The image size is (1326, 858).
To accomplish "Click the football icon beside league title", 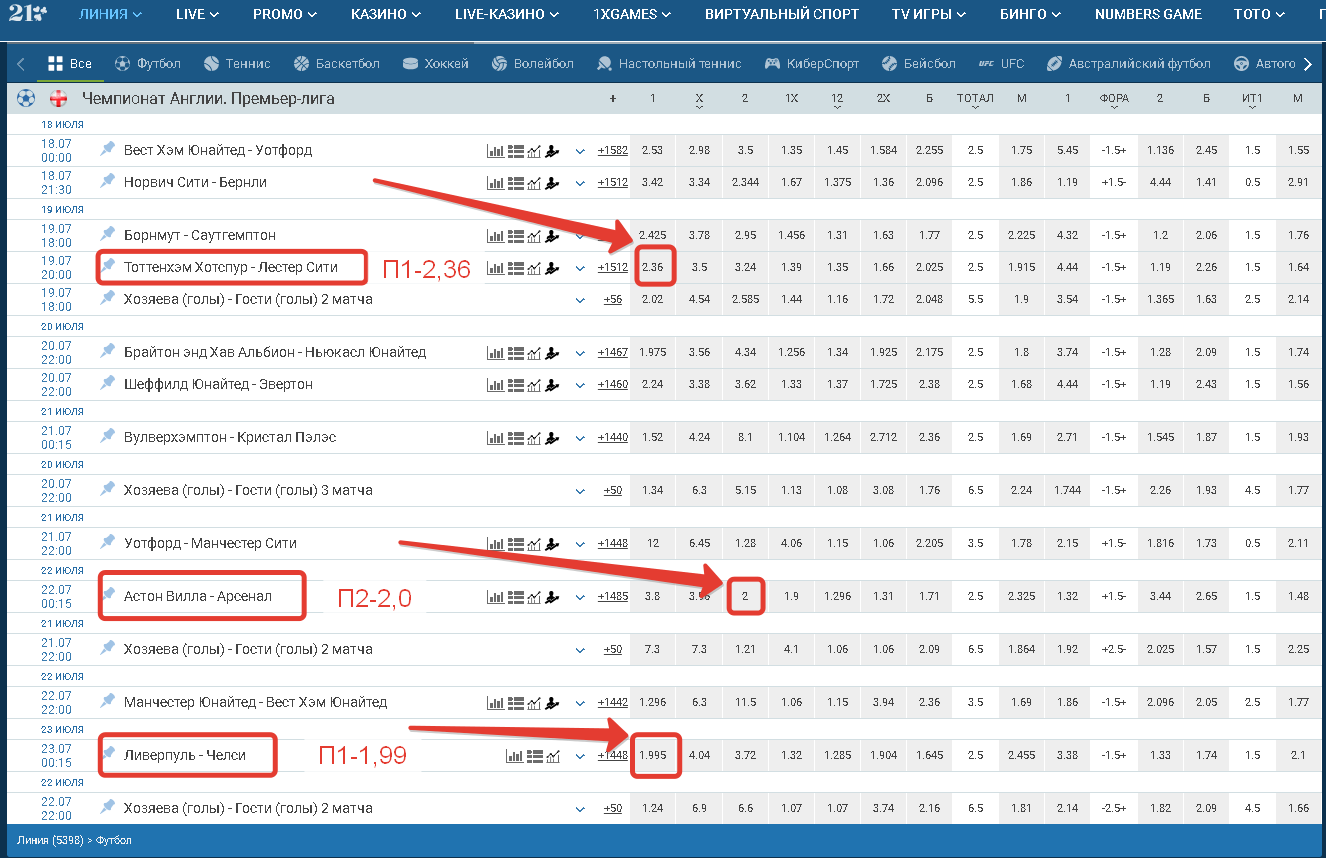I will click(27, 99).
